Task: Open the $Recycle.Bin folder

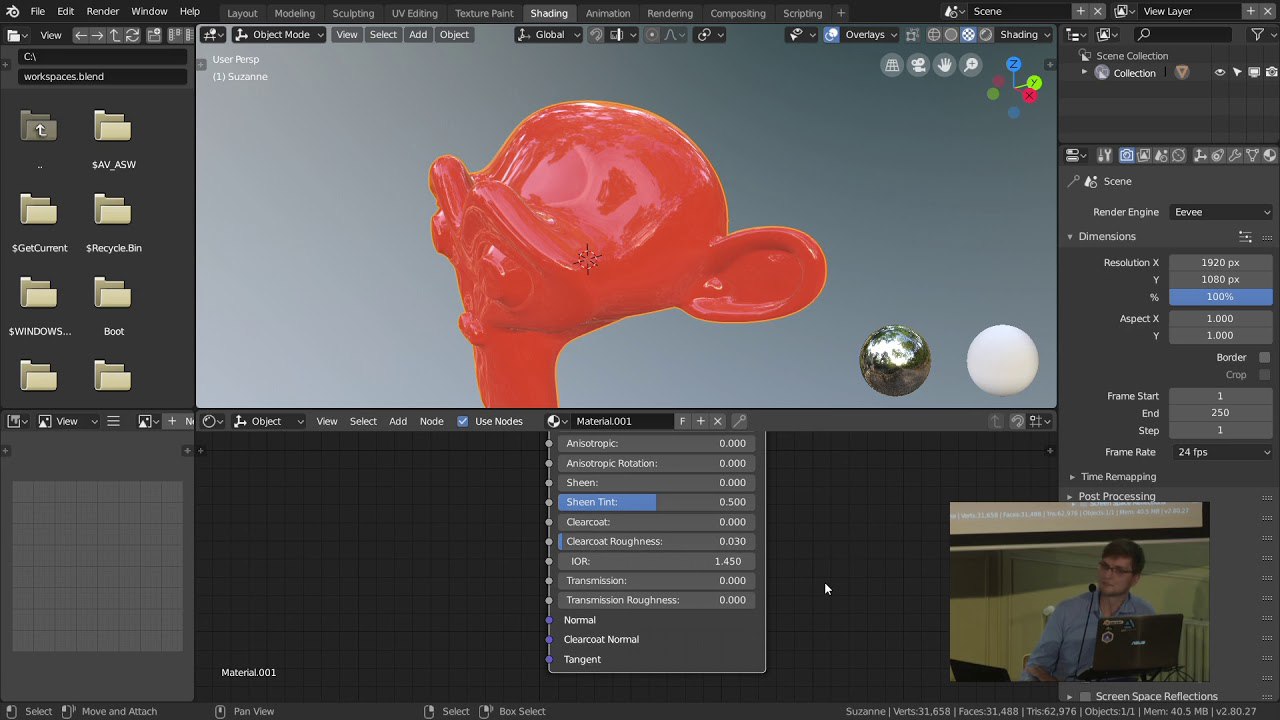Action: point(113,221)
